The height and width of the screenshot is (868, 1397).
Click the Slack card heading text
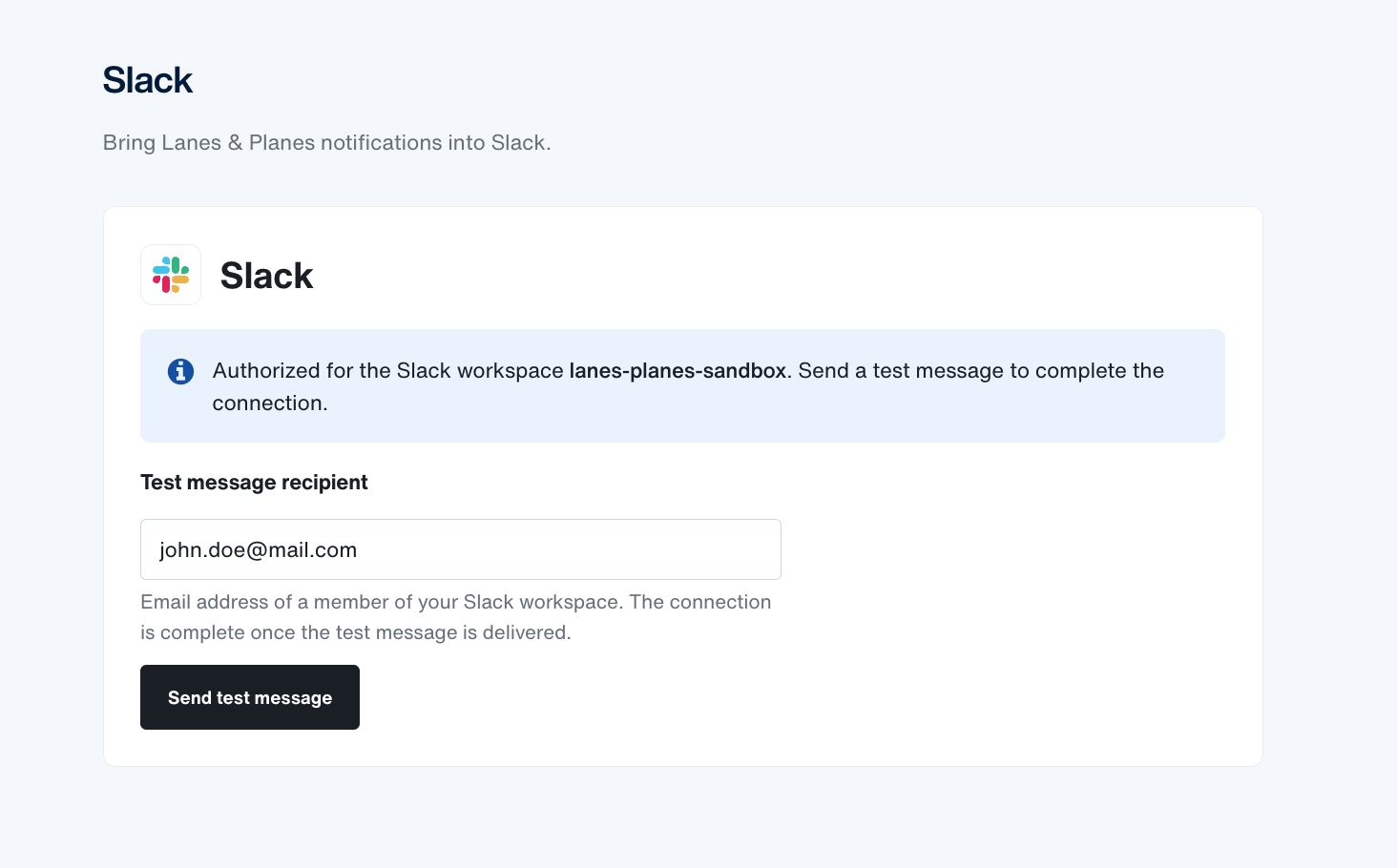pos(266,276)
